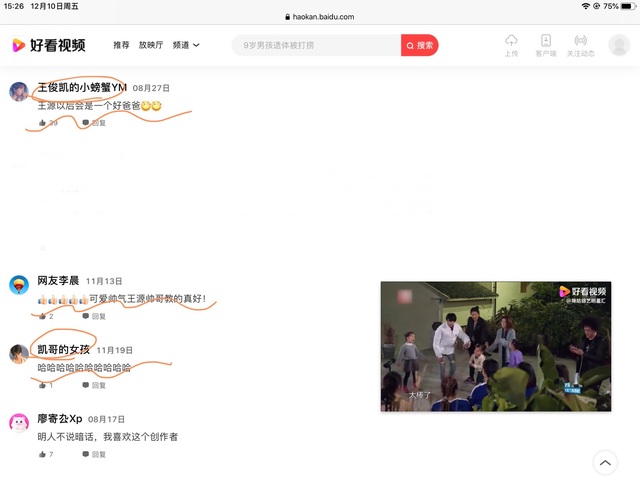Open username 廖寄厹Xp
The height and width of the screenshot is (480, 640).
[x=60, y=419]
